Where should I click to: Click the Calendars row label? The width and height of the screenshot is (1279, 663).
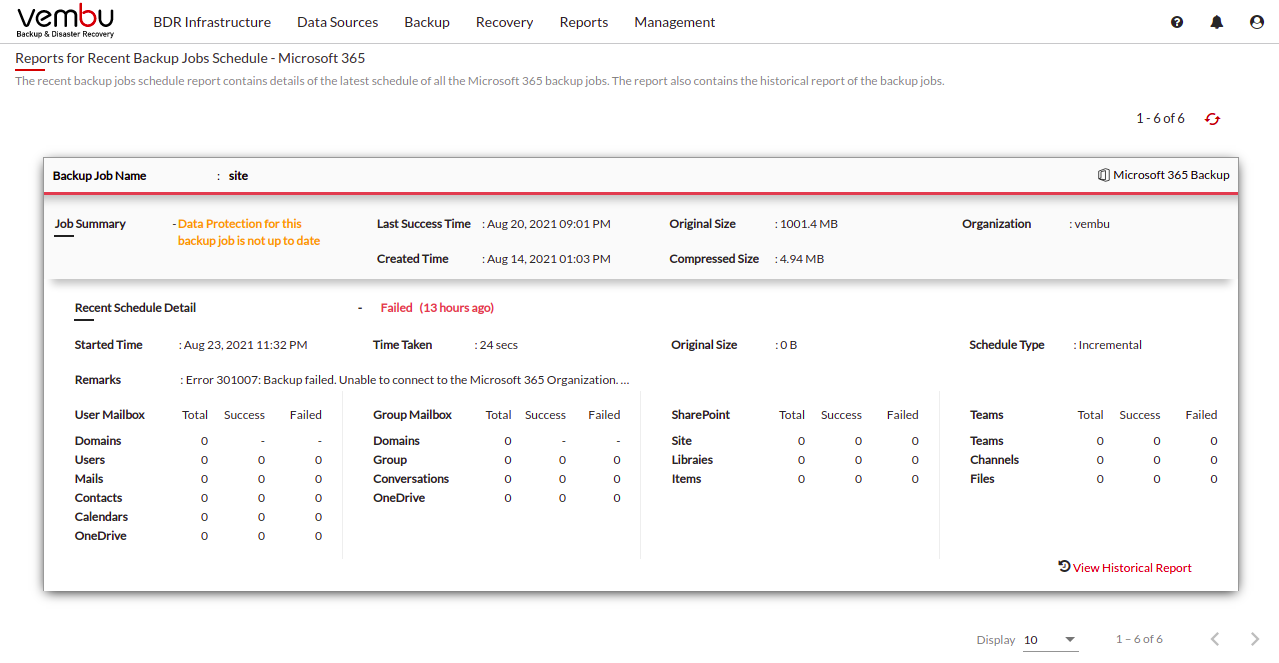pos(102,517)
